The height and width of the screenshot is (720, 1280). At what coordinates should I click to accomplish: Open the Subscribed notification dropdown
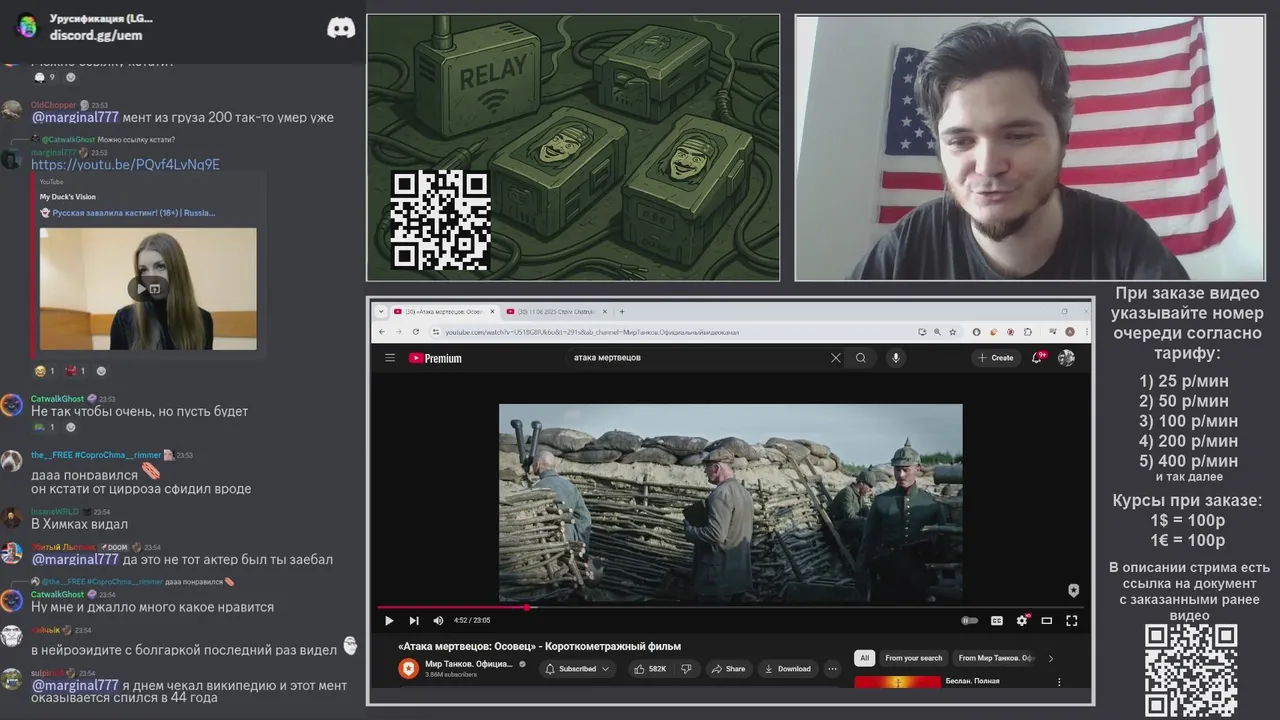point(577,669)
